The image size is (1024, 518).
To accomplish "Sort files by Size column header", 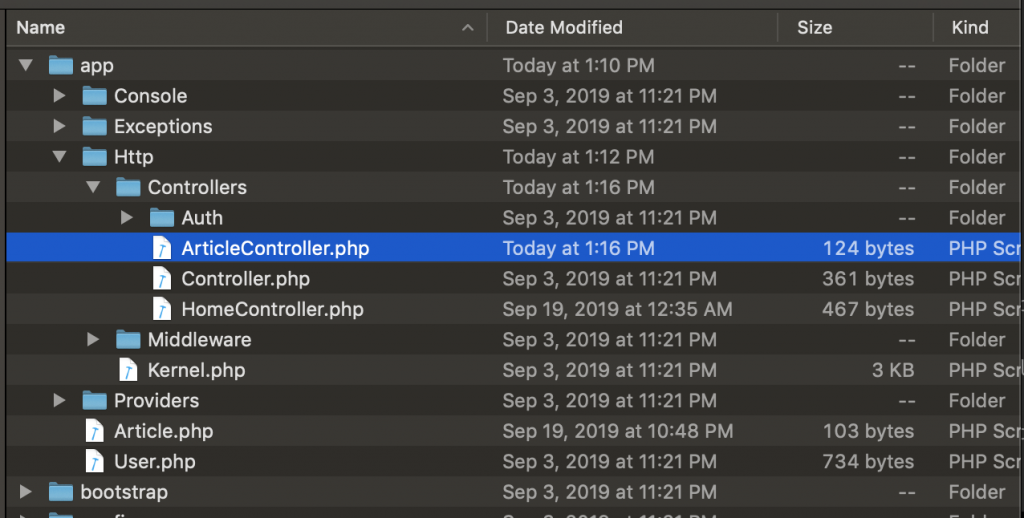I will pos(814,28).
